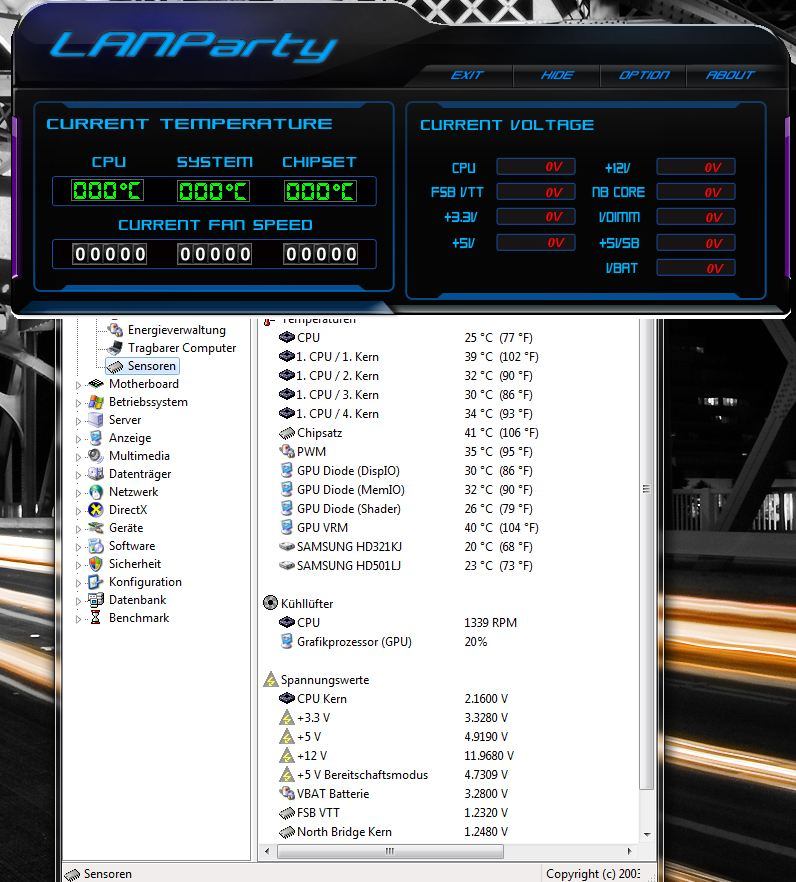The width and height of the screenshot is (796, 882).
Task: Select the Tragbarer Computer laptop icon
Action: (x=115, y=348)
